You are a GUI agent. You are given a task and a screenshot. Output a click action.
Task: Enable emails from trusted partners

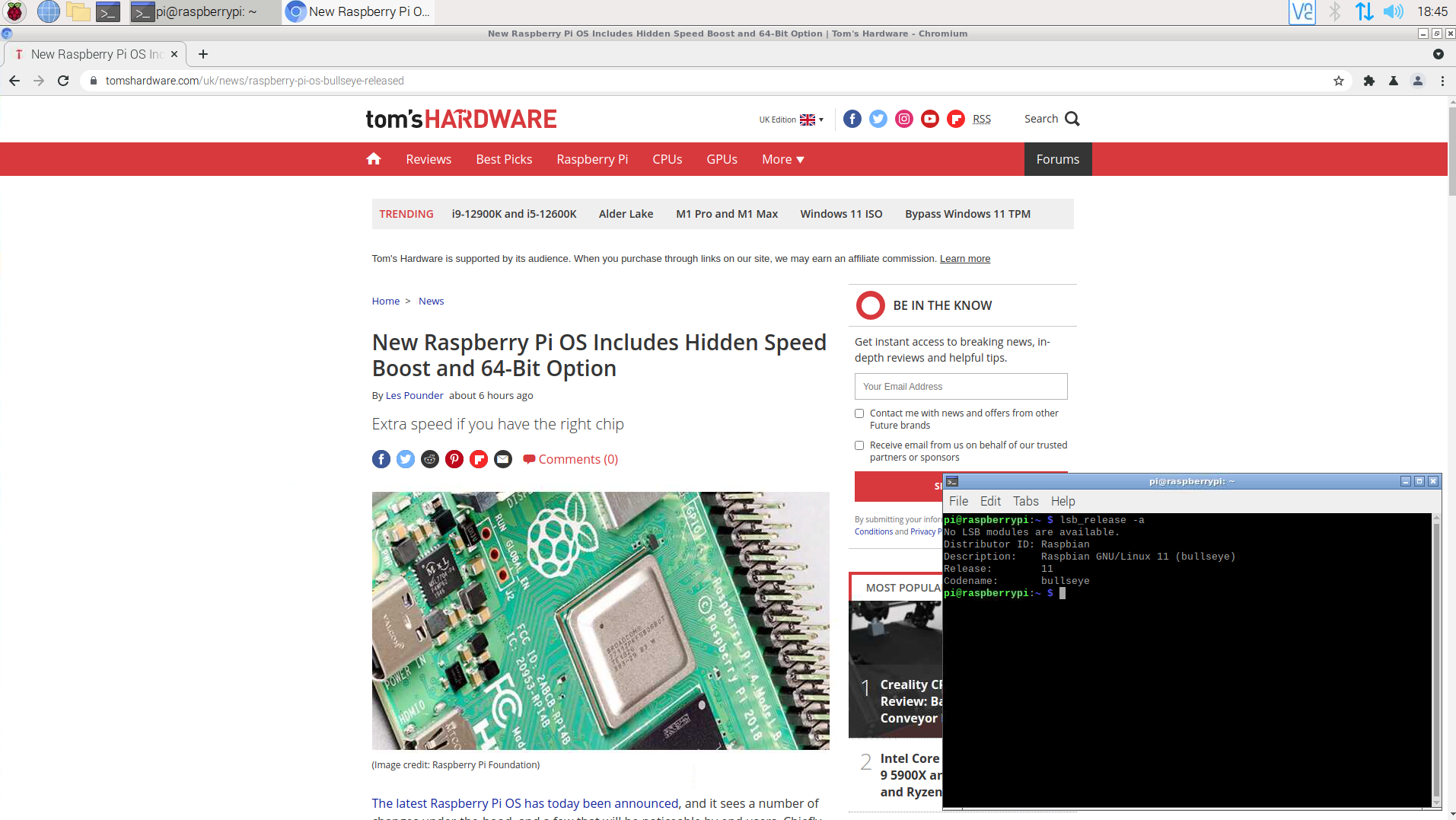click(x=859, y=445)
